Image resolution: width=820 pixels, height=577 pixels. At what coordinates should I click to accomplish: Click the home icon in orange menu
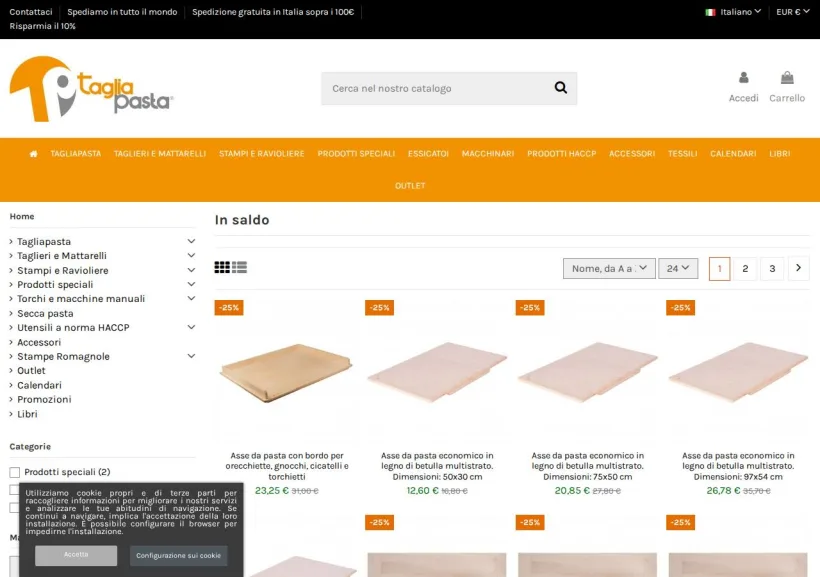(x=33, y=154)
